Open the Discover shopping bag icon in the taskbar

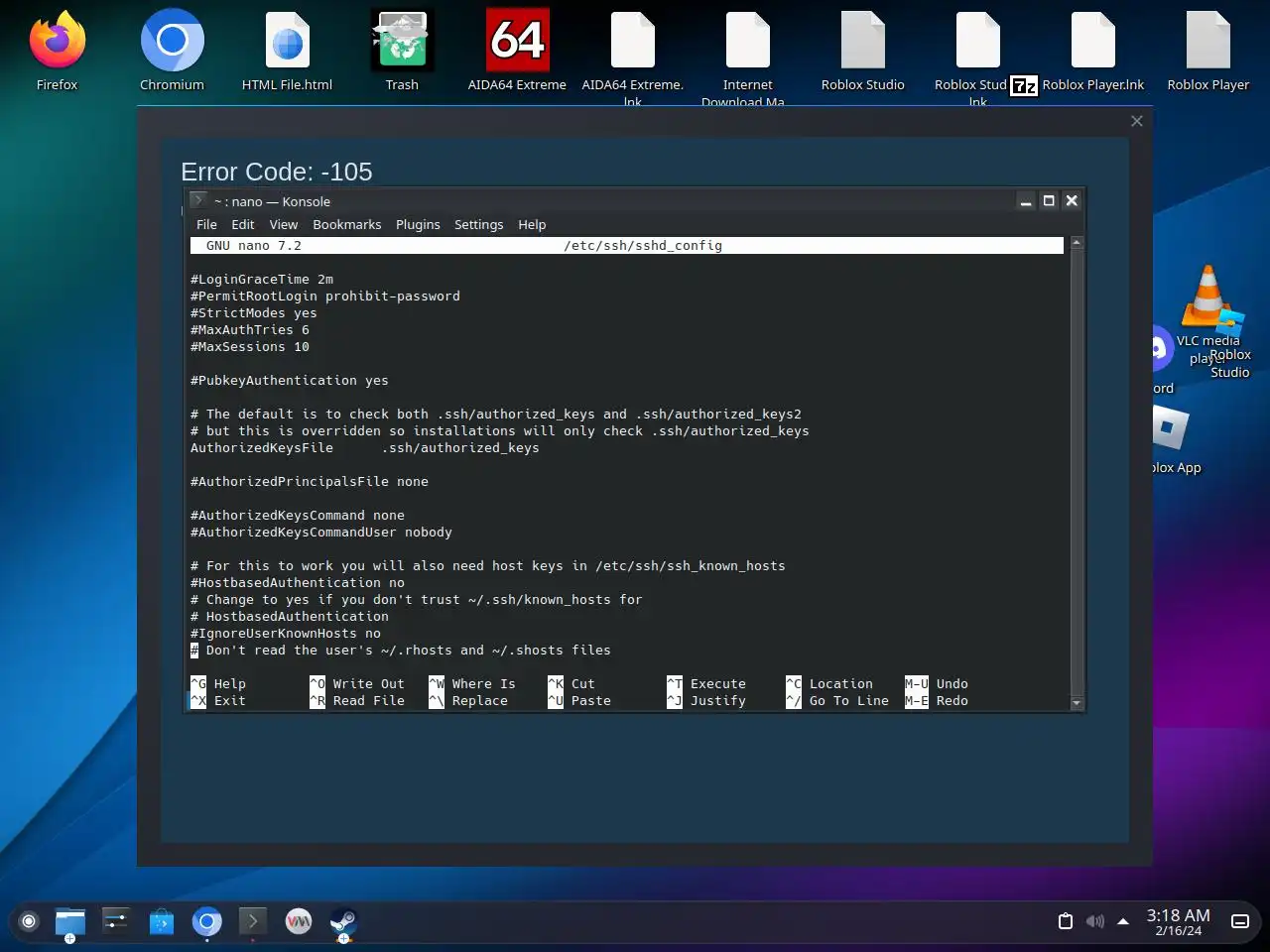(162, 922)
